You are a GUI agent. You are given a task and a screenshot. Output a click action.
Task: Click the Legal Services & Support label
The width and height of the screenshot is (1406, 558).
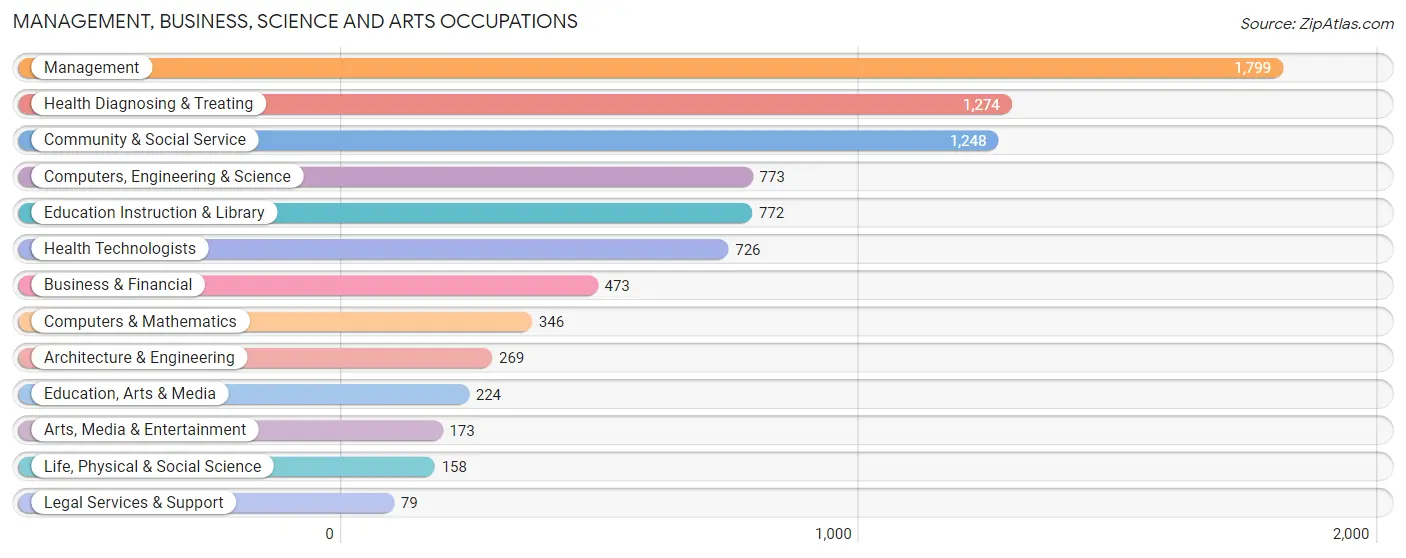tap(134, 503)
